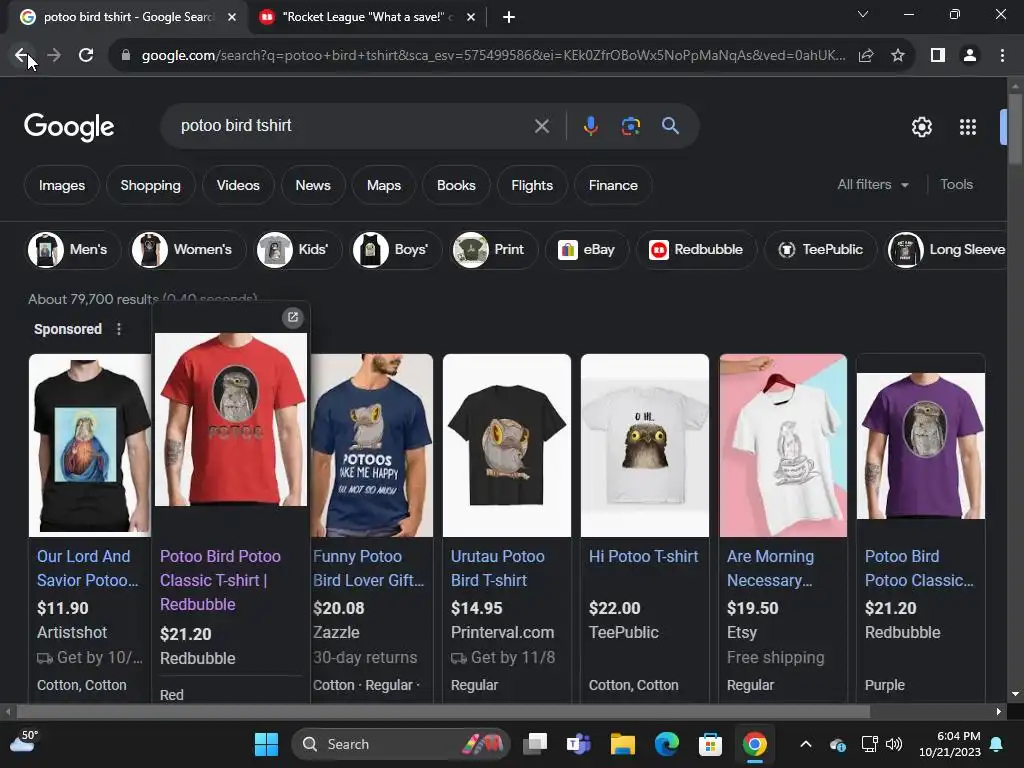Go back with the browser back arrow

(22, 56)
